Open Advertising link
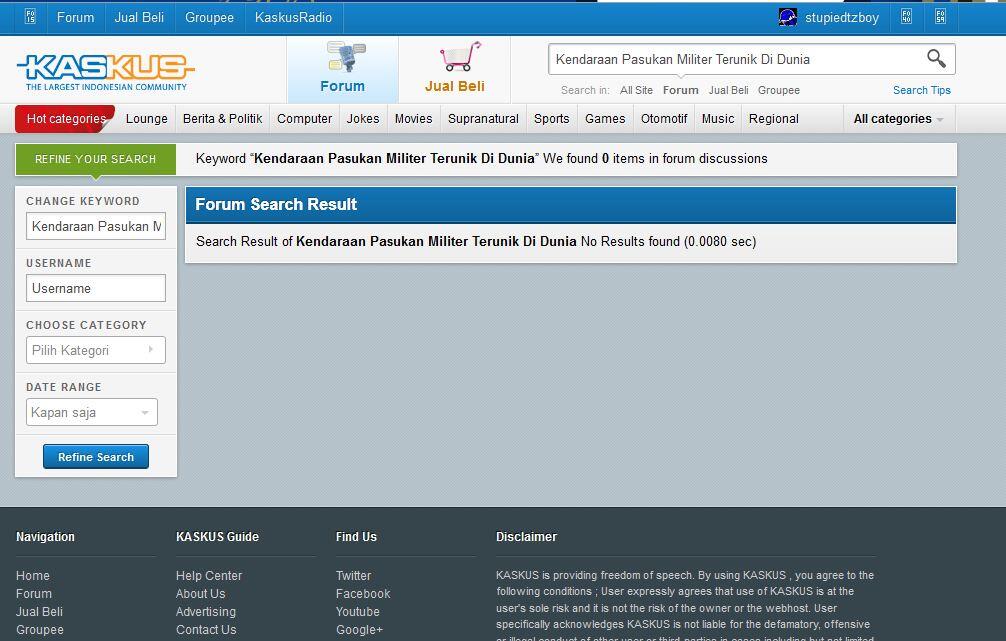Image resolution: width=1006 pixels, height=641 pixels. (x=206, y=611)
